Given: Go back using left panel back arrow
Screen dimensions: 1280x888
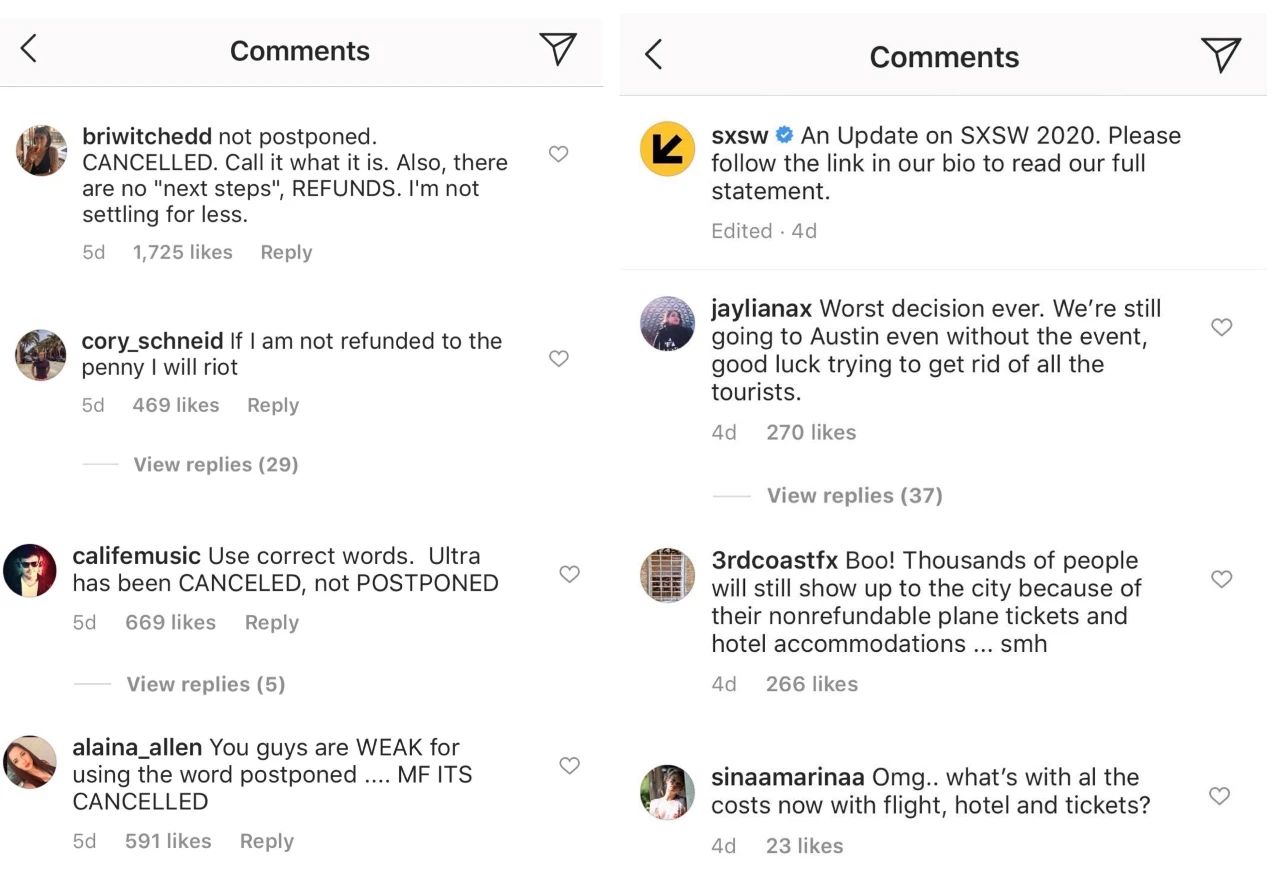Looking at the screenshot, I should [29, 48].
